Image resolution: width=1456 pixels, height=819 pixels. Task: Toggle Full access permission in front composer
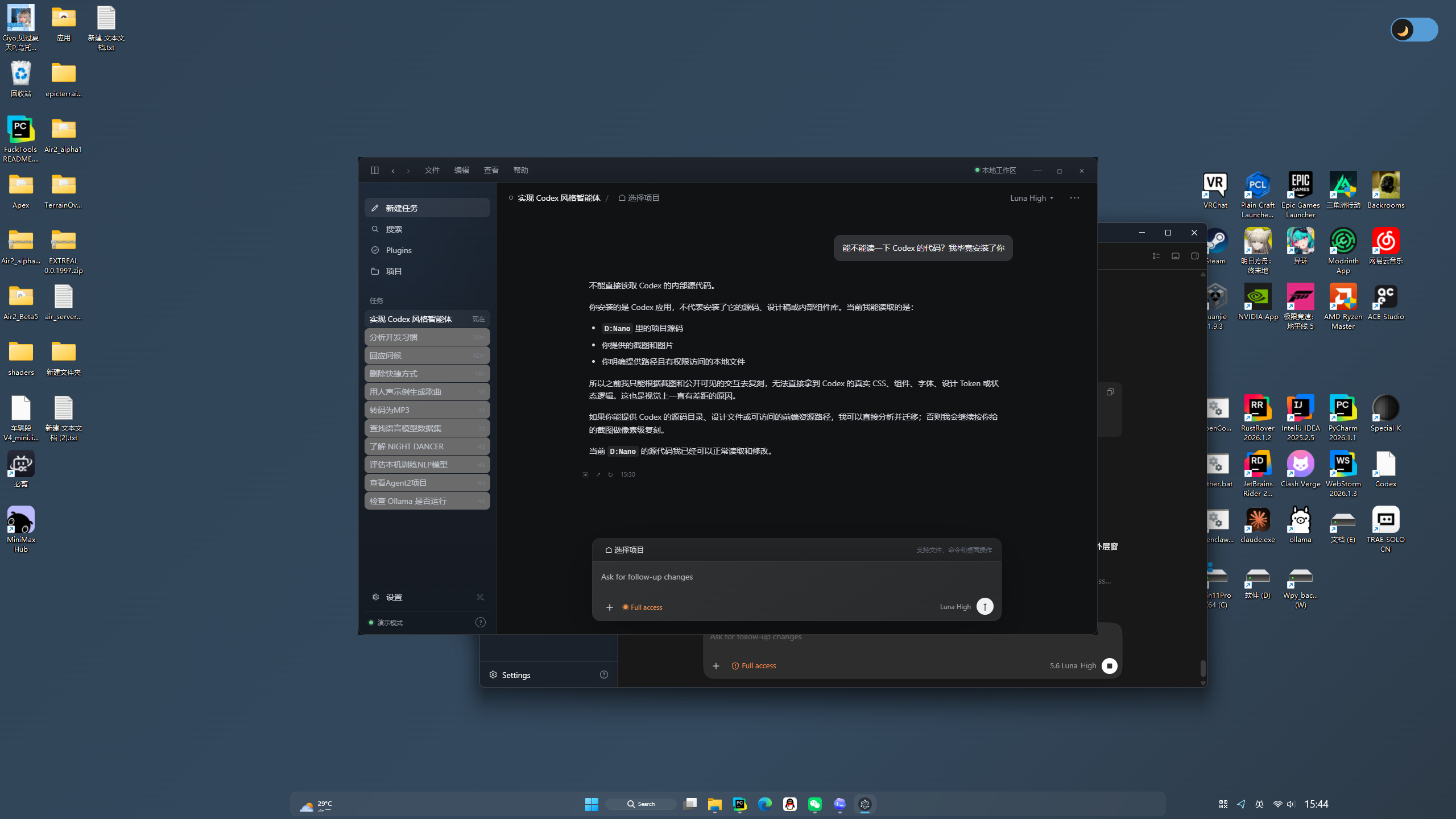click(642, 607)
